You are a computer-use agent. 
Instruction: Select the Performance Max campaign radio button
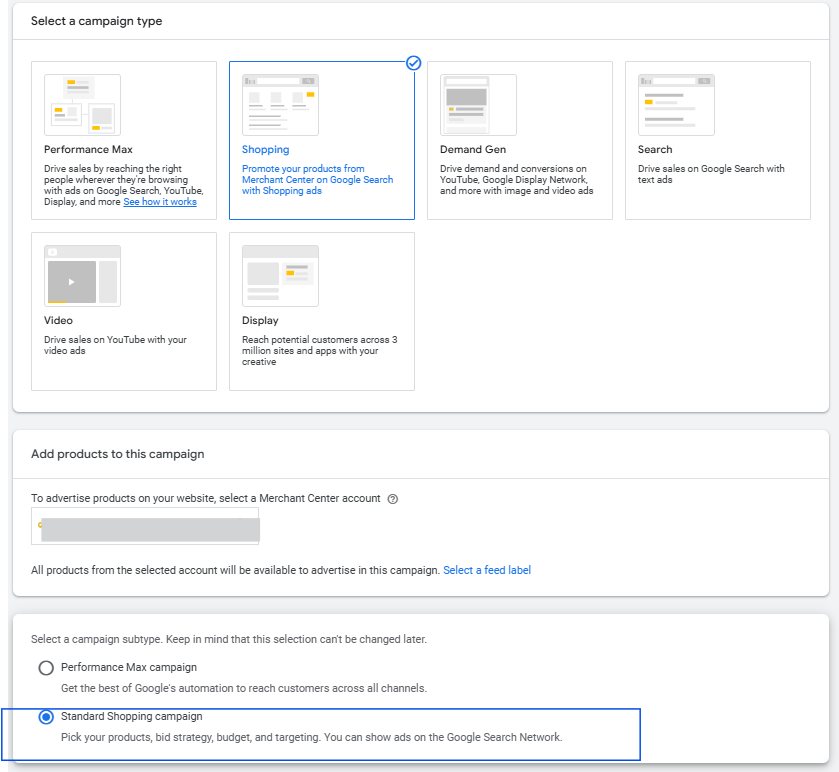pos(46,668)
